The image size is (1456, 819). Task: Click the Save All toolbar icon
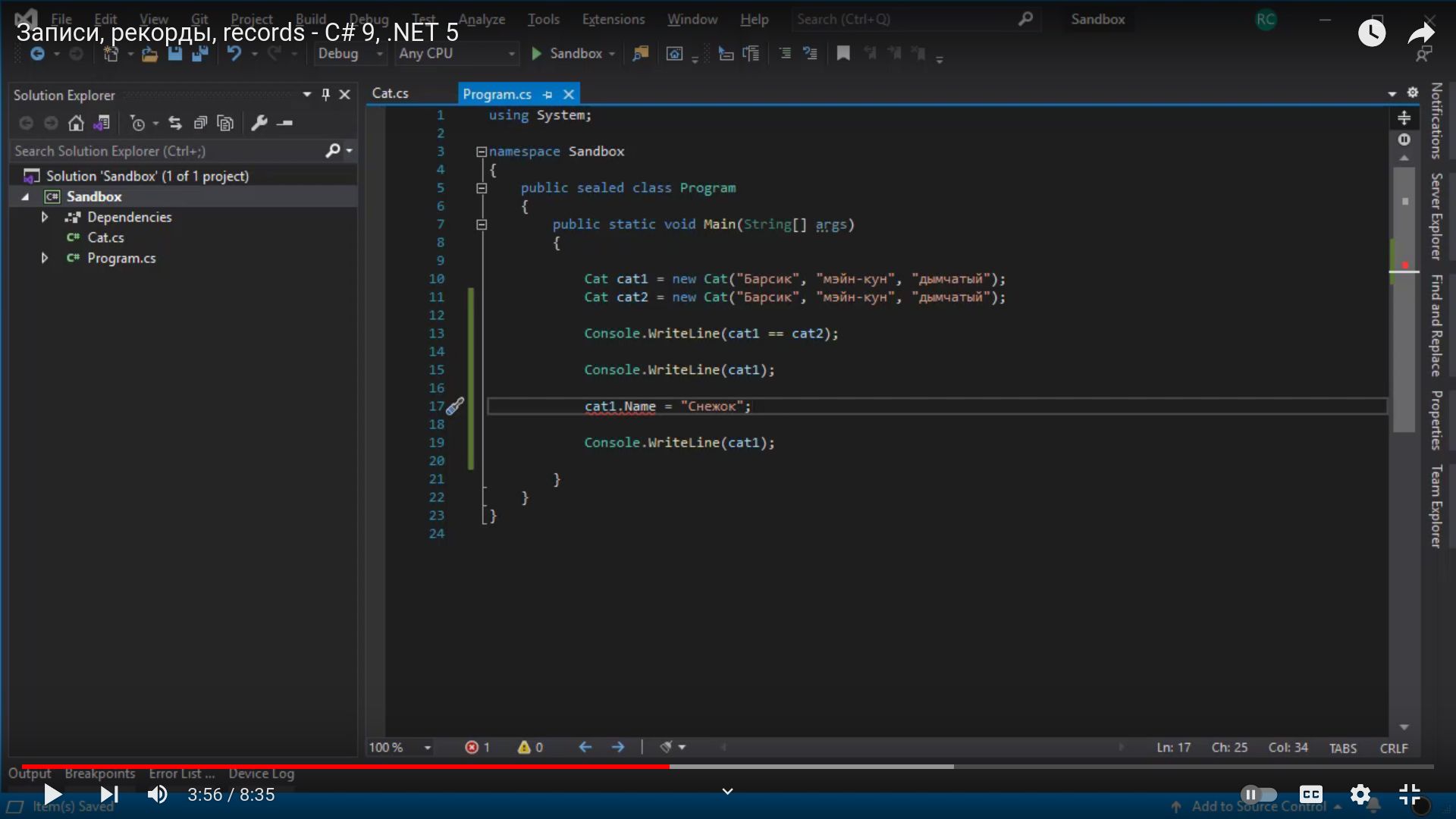[x=200, y=54]
